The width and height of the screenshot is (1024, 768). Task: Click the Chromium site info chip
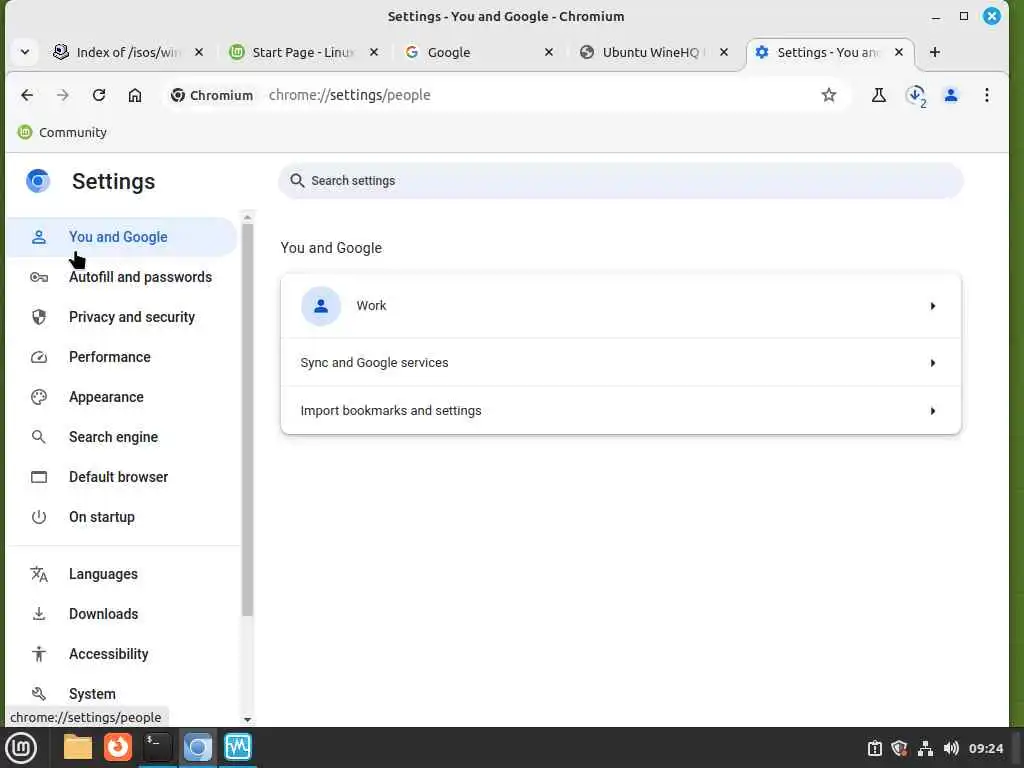point(212,95)
